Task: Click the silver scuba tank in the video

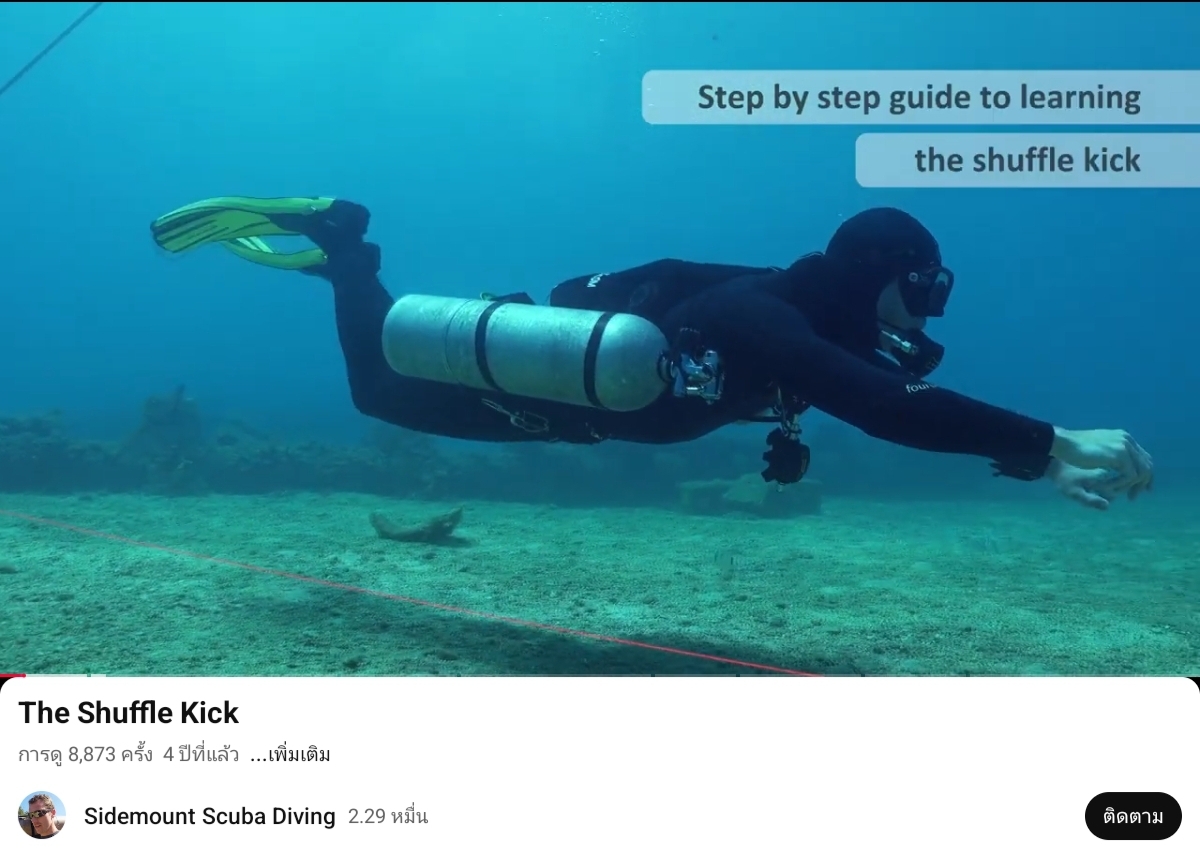Action: 525,352
